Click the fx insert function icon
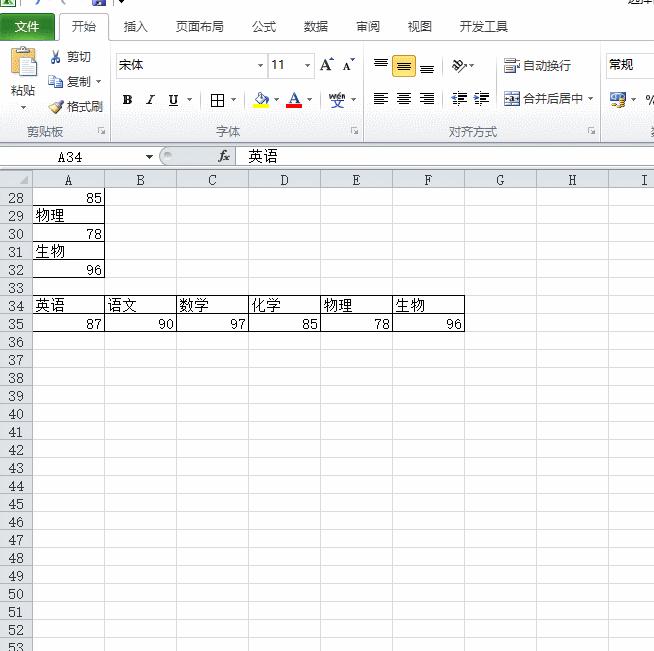This screenshot has width=654, height=651. click(x=224, y=156)
